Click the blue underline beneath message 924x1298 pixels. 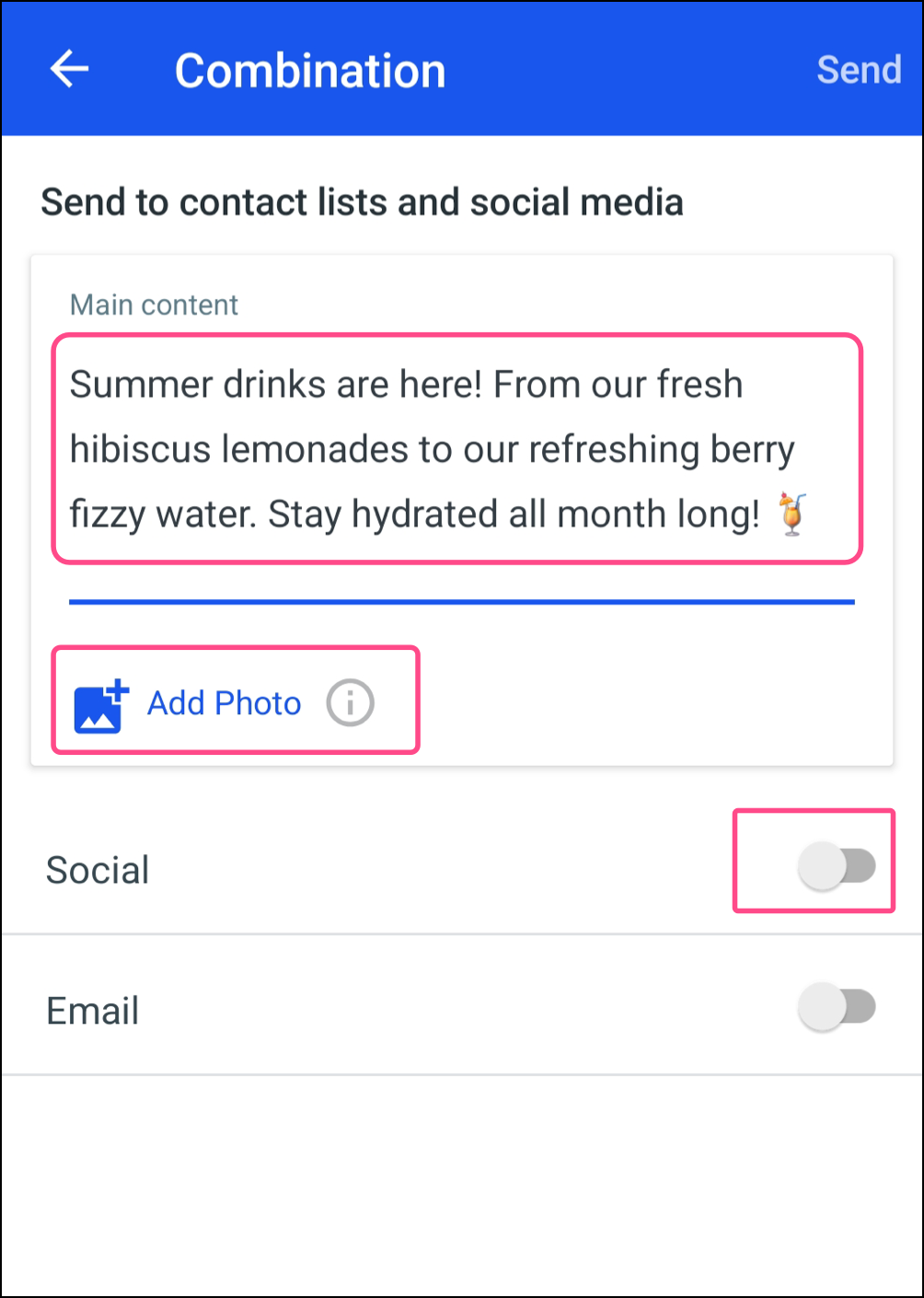(462, 602)
